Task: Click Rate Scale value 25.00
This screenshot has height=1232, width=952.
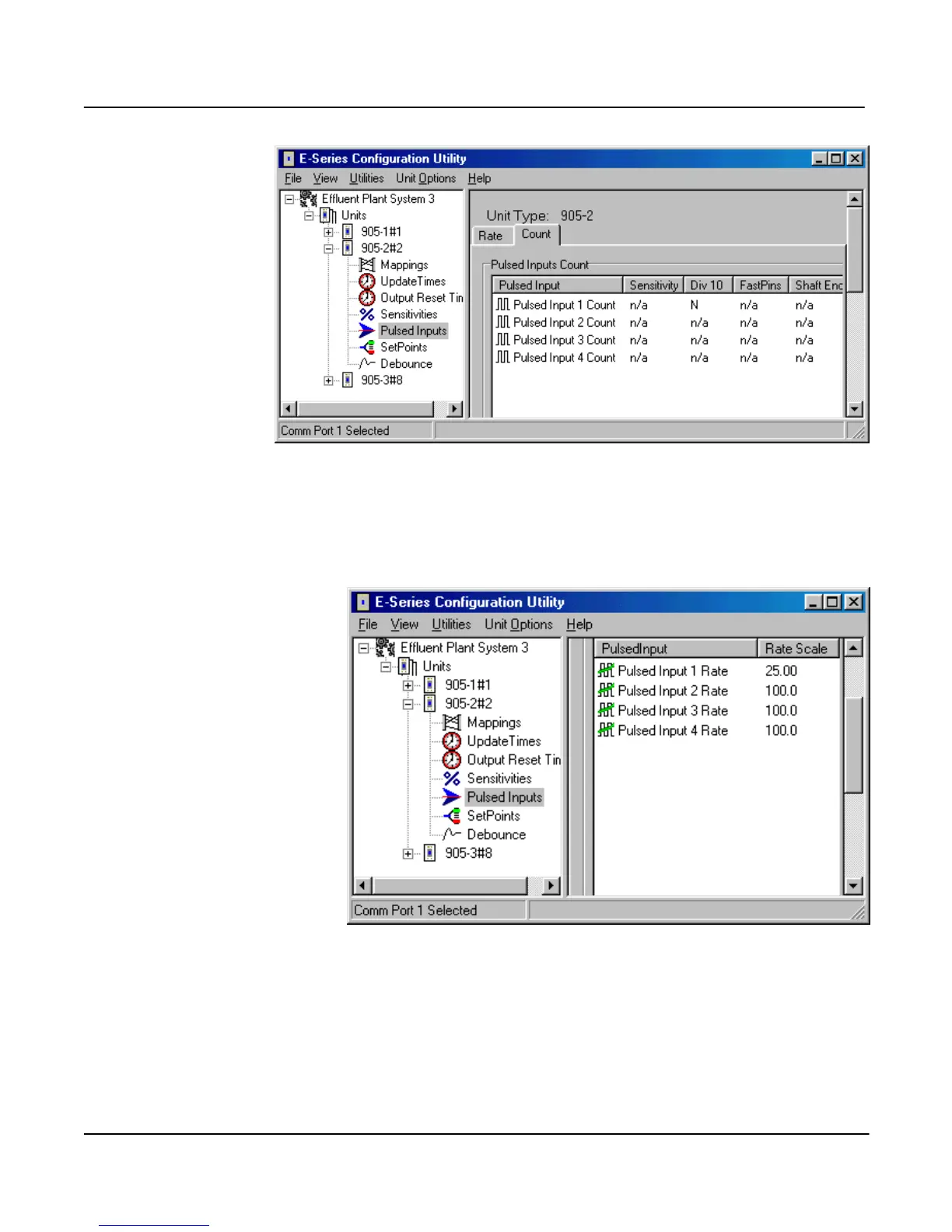Action: pos(781,670)
